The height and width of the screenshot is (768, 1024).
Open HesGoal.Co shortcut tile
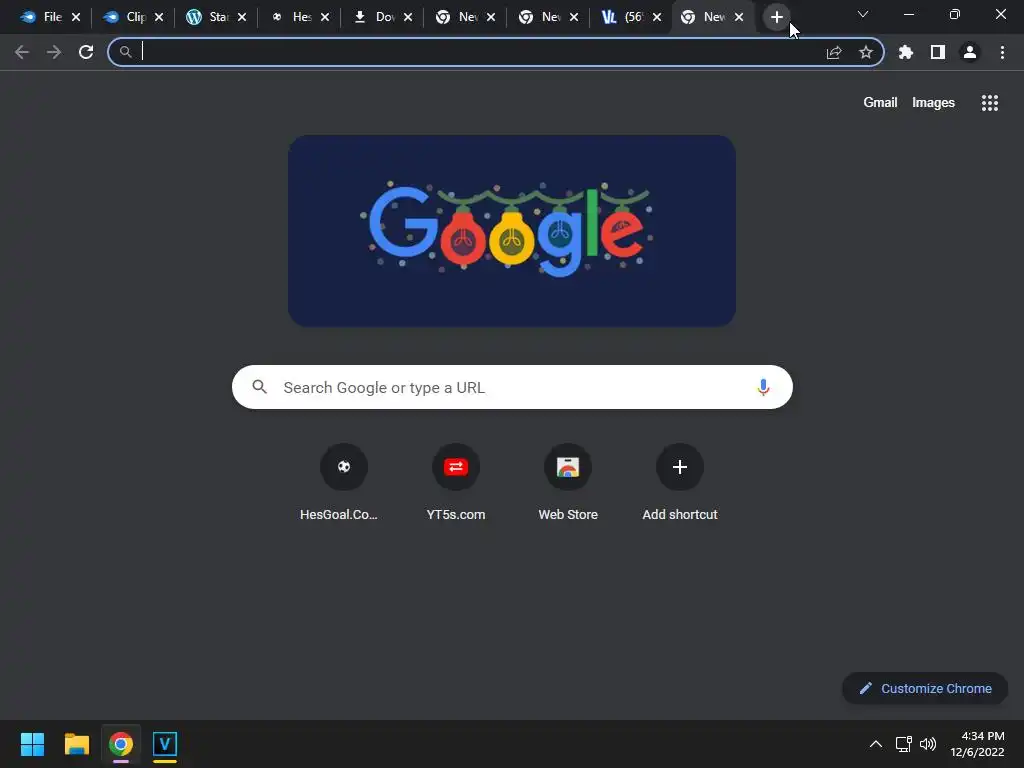click(344, 484)
